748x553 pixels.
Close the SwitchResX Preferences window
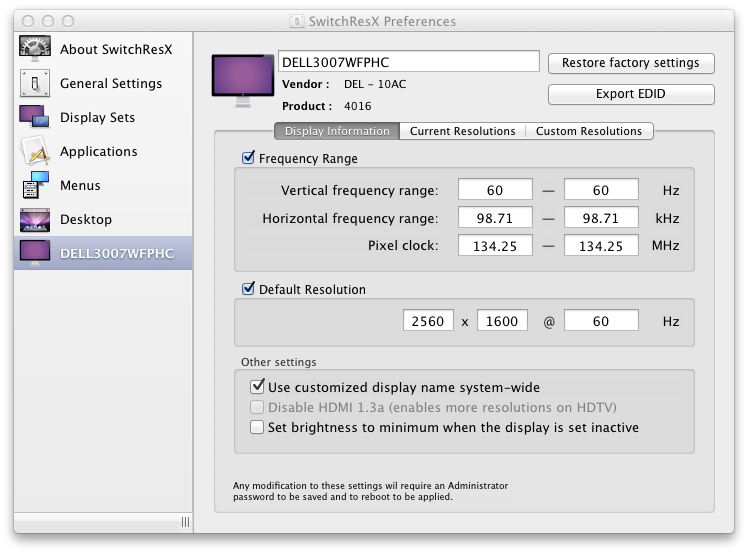pos(28,21)
